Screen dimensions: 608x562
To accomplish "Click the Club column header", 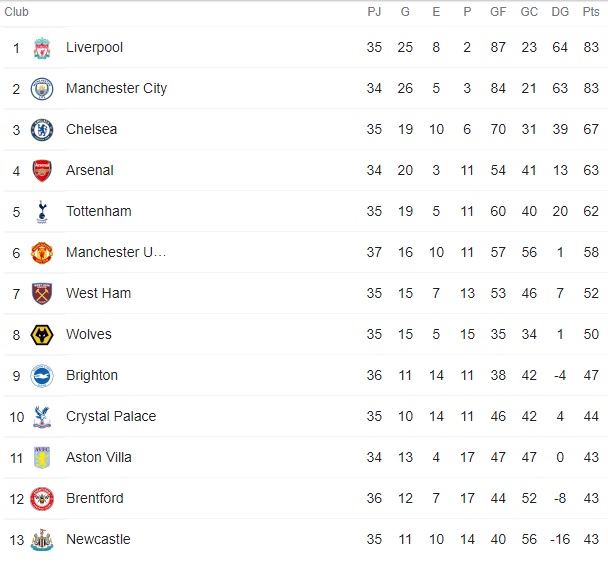I will pyautogui.click(x=17, y=12).
